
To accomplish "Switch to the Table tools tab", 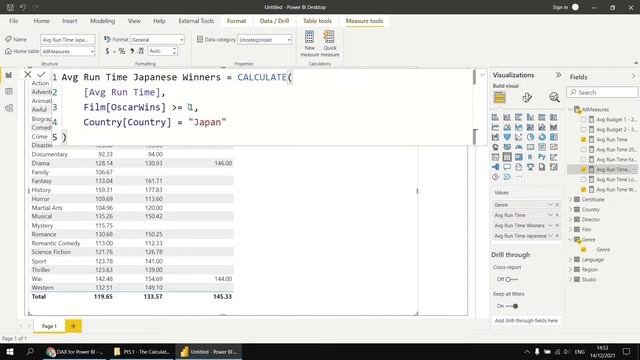I will coord(317,21).
